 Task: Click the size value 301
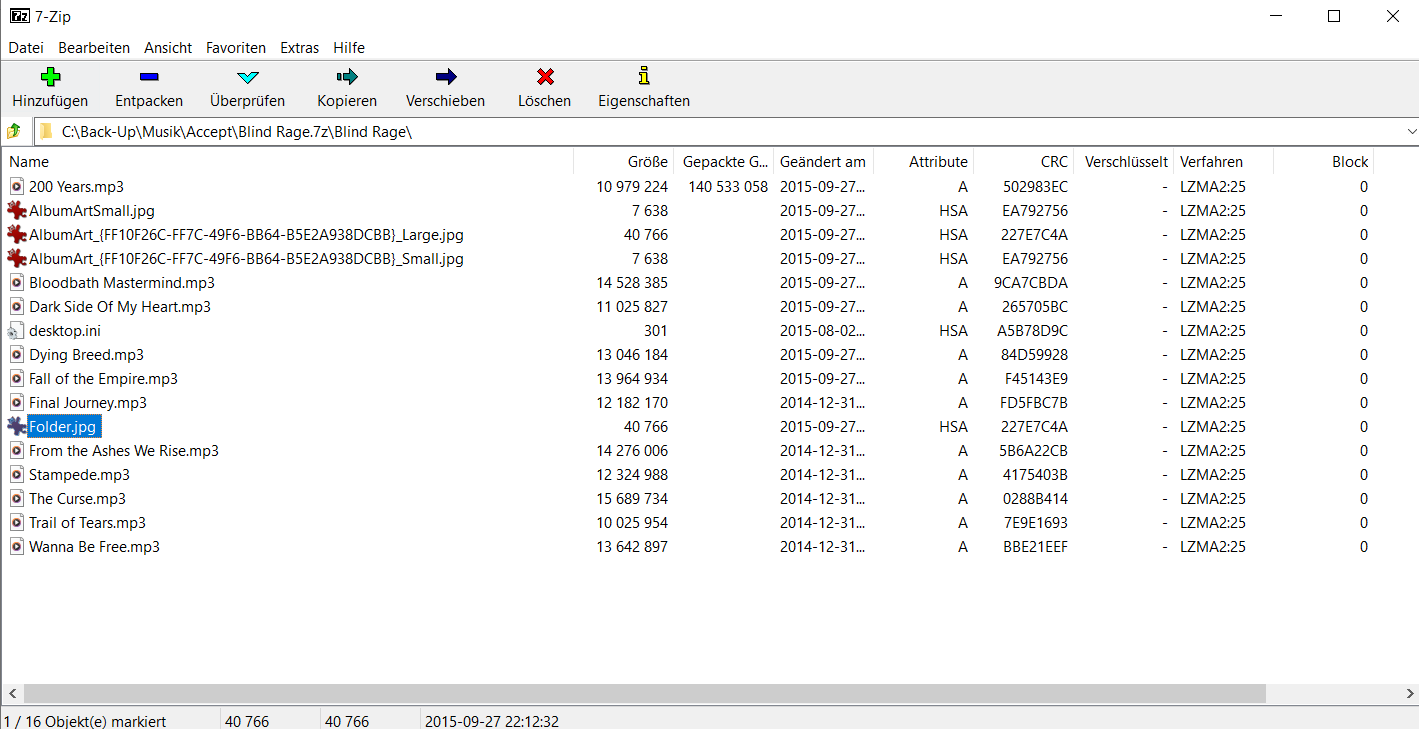(656, 331)
